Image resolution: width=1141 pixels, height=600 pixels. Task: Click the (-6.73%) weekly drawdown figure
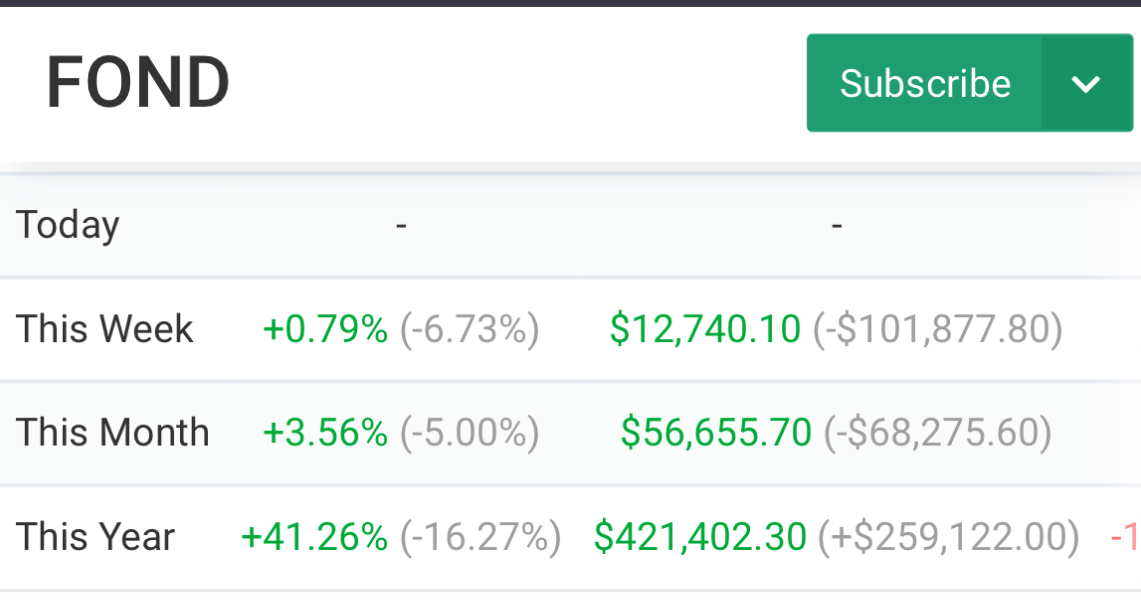pyautogui.click(x=470, y=329)
